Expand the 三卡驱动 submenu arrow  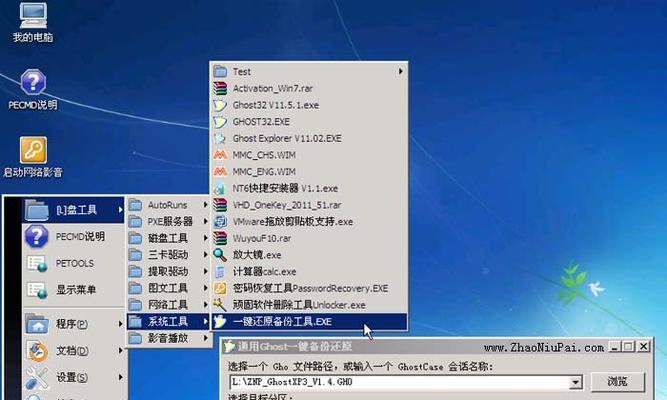(x=205, y=254)
